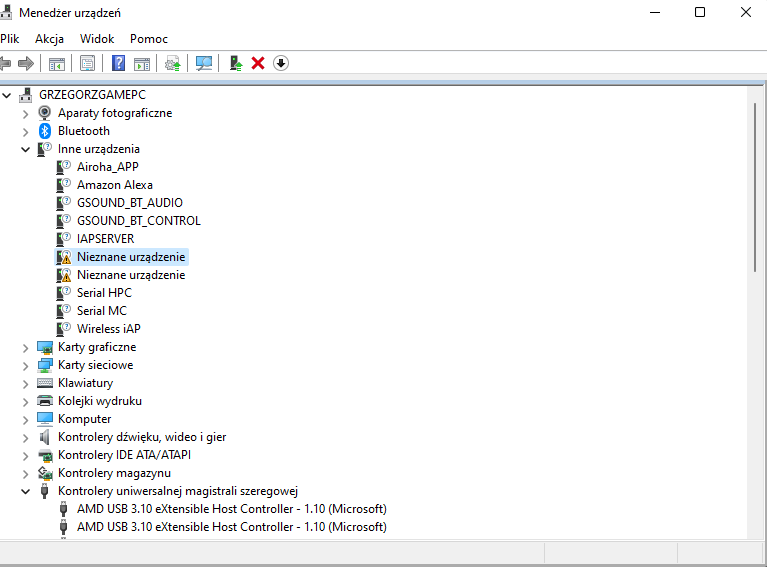Toggle the console tree pane toolbar icon
Screen dimensions: 767x567
[x=57, y=64]
